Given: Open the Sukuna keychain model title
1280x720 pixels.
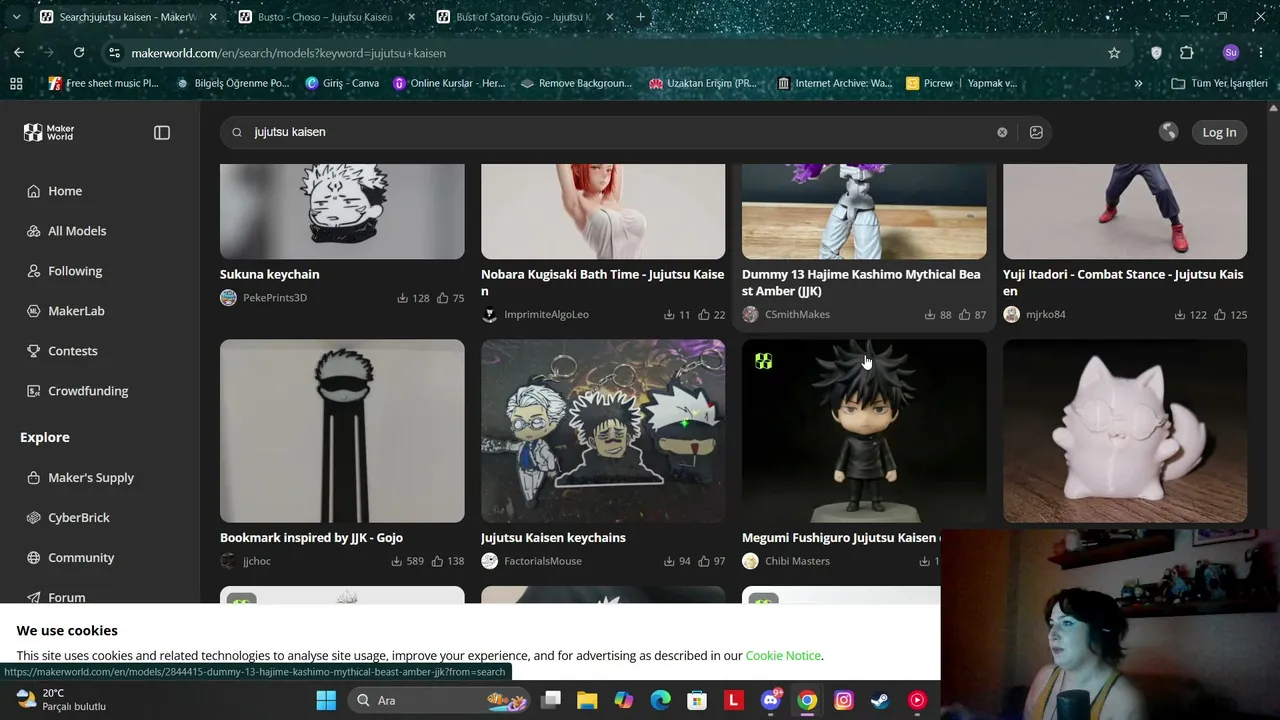Looking at the screenshot, I should 270,274.
